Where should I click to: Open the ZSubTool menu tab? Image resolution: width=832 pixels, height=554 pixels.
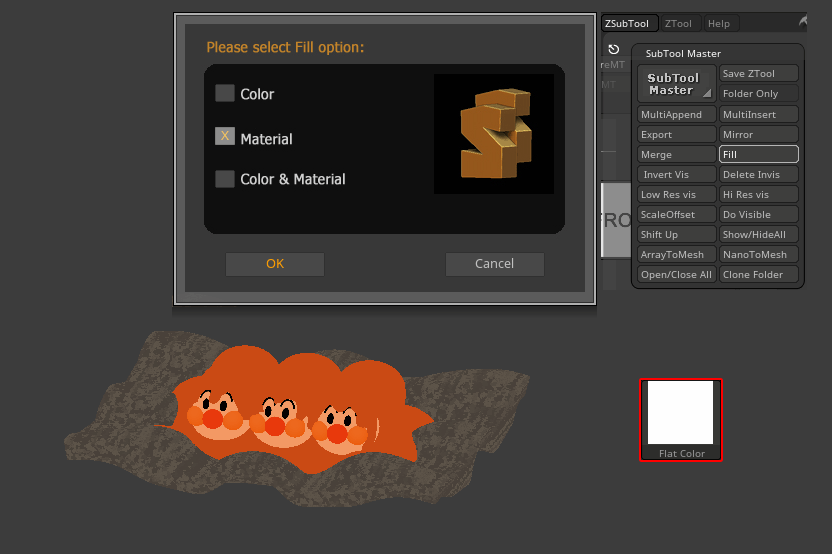[628, 23]
